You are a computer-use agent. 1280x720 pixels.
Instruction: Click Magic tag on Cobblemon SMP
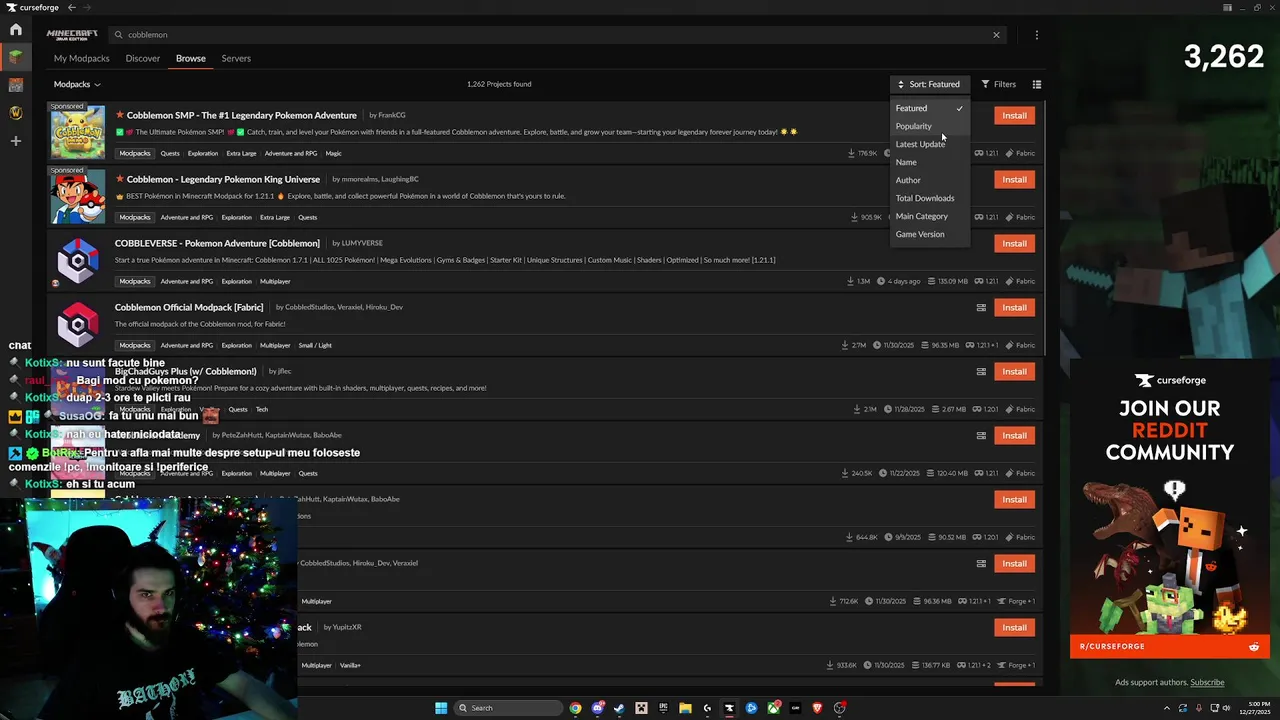point(334,153)
